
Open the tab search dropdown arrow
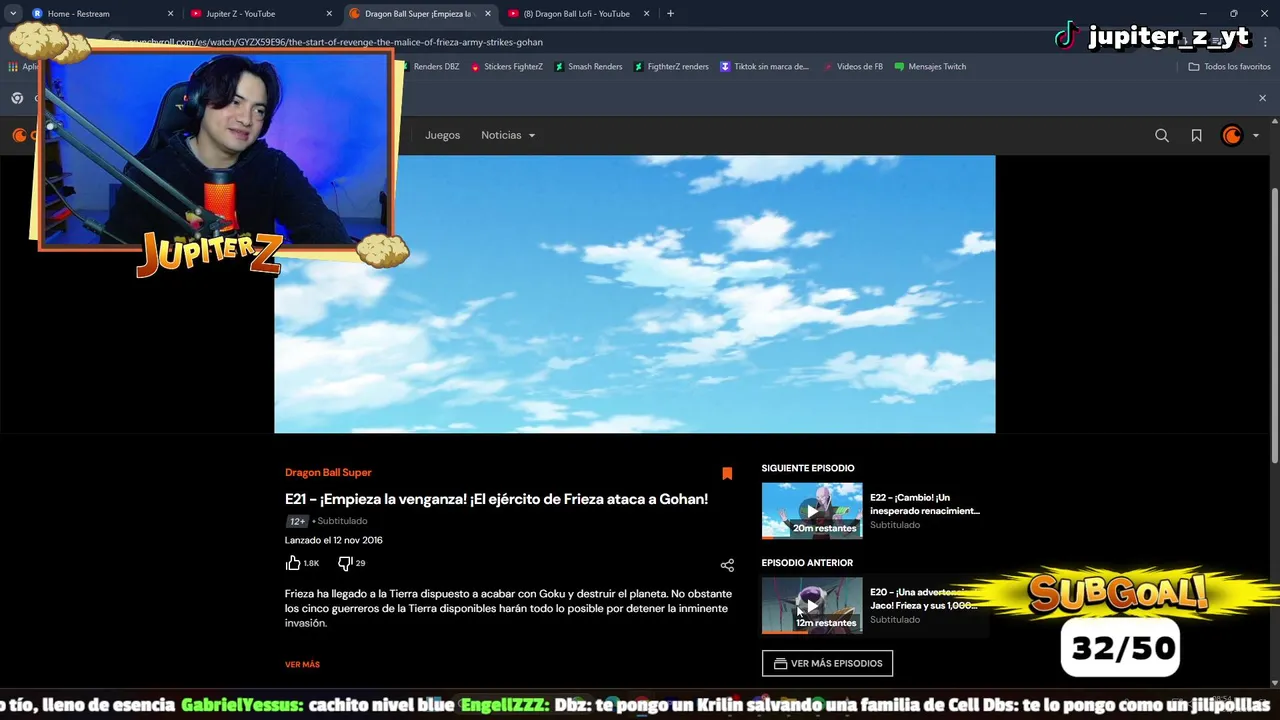(12, 14)
